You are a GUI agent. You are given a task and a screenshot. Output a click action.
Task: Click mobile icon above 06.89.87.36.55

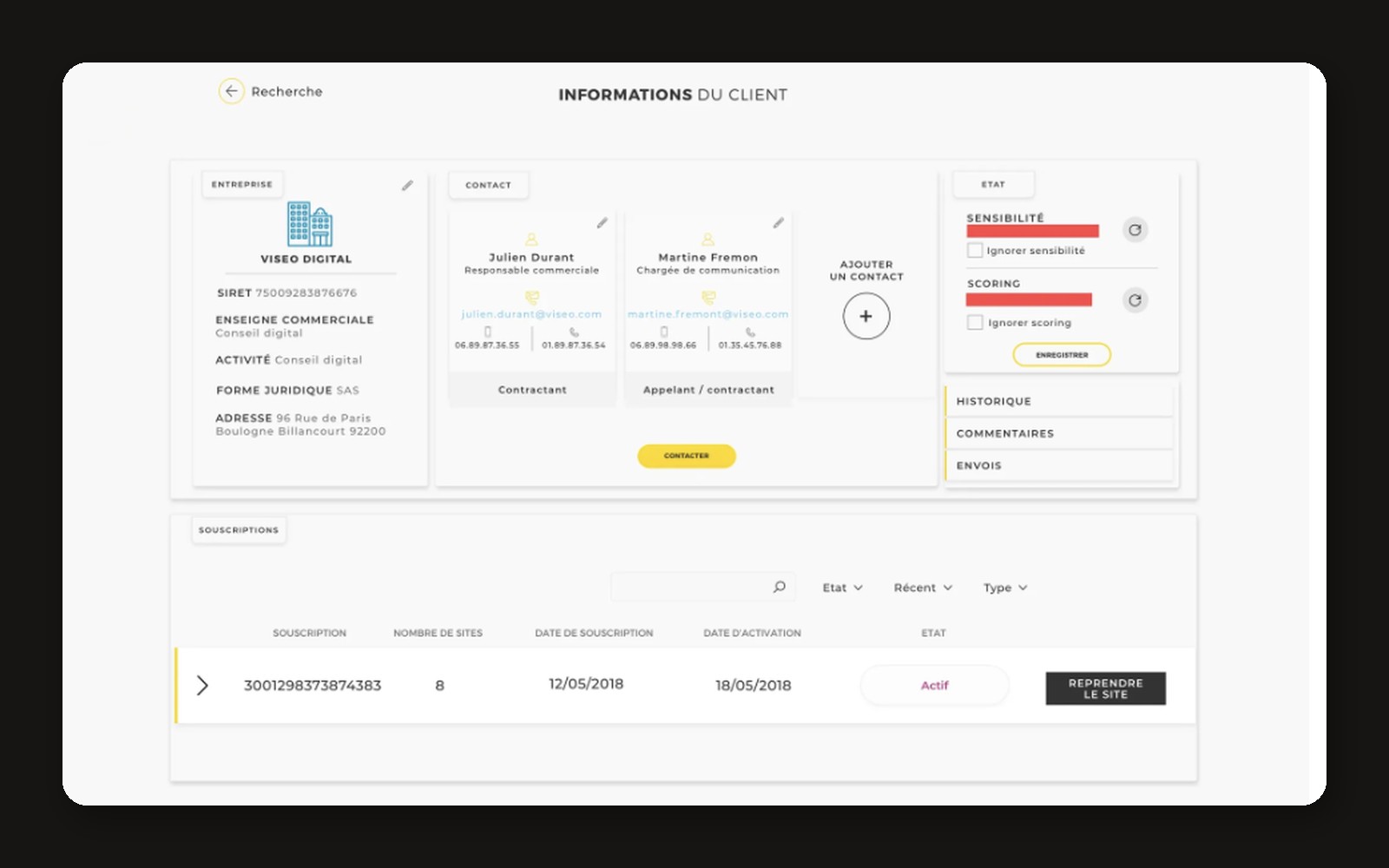click(487, 332)
